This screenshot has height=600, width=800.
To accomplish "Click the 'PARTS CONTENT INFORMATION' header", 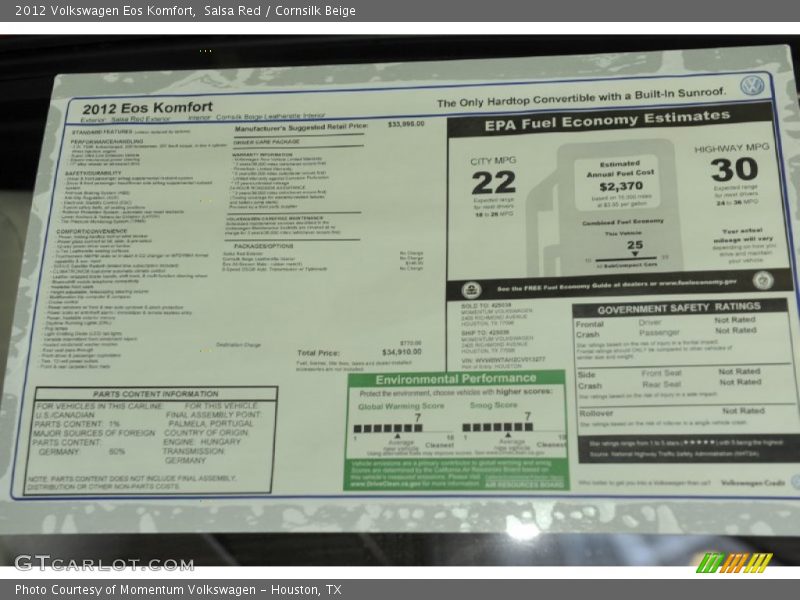I will tap(156, 394).
